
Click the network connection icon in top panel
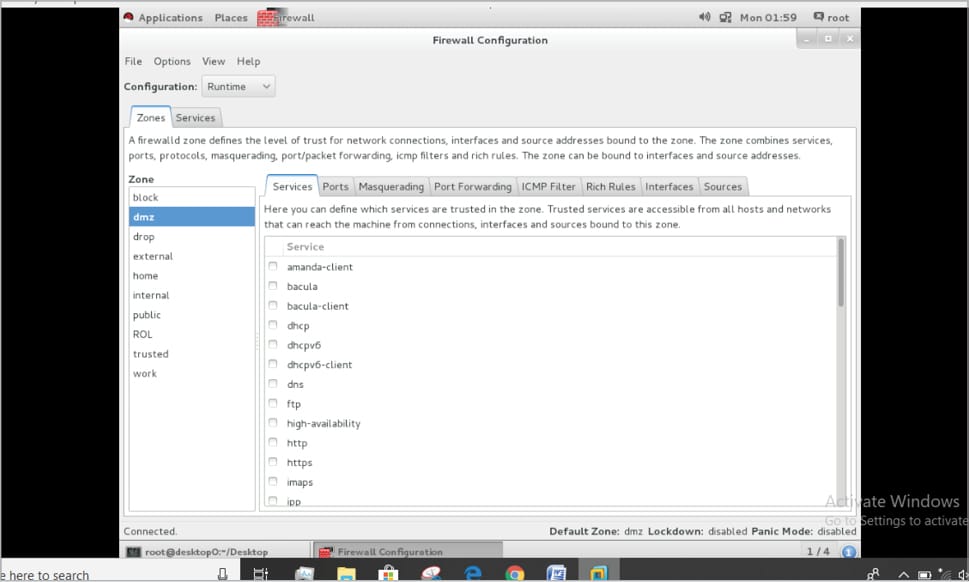725,17
